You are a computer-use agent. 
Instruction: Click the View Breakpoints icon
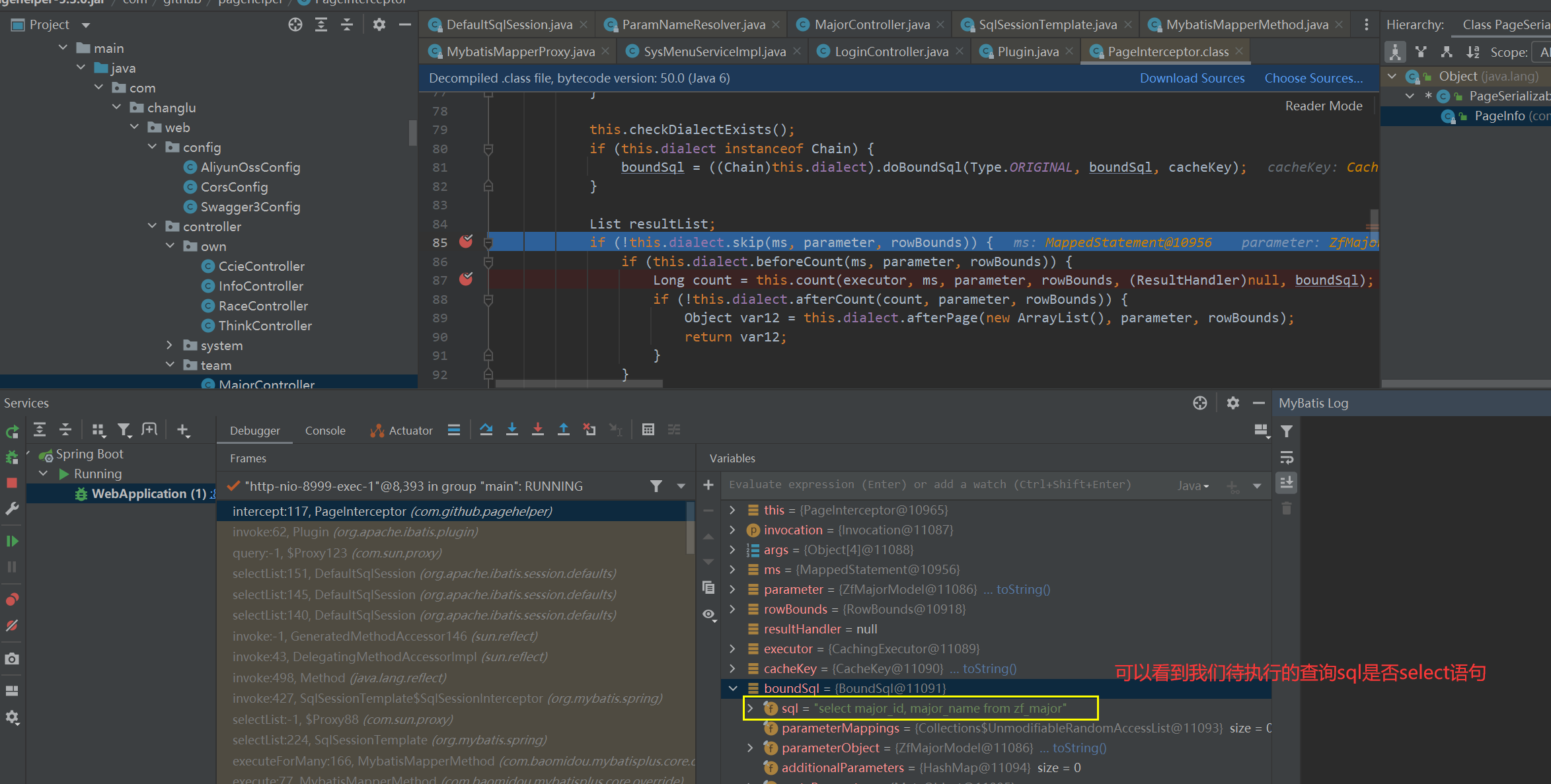(12, 600)
